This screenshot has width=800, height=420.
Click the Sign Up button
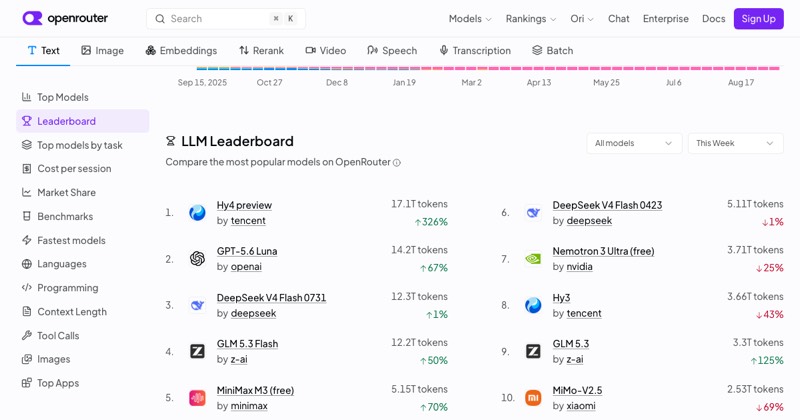(x=759, y=19)
